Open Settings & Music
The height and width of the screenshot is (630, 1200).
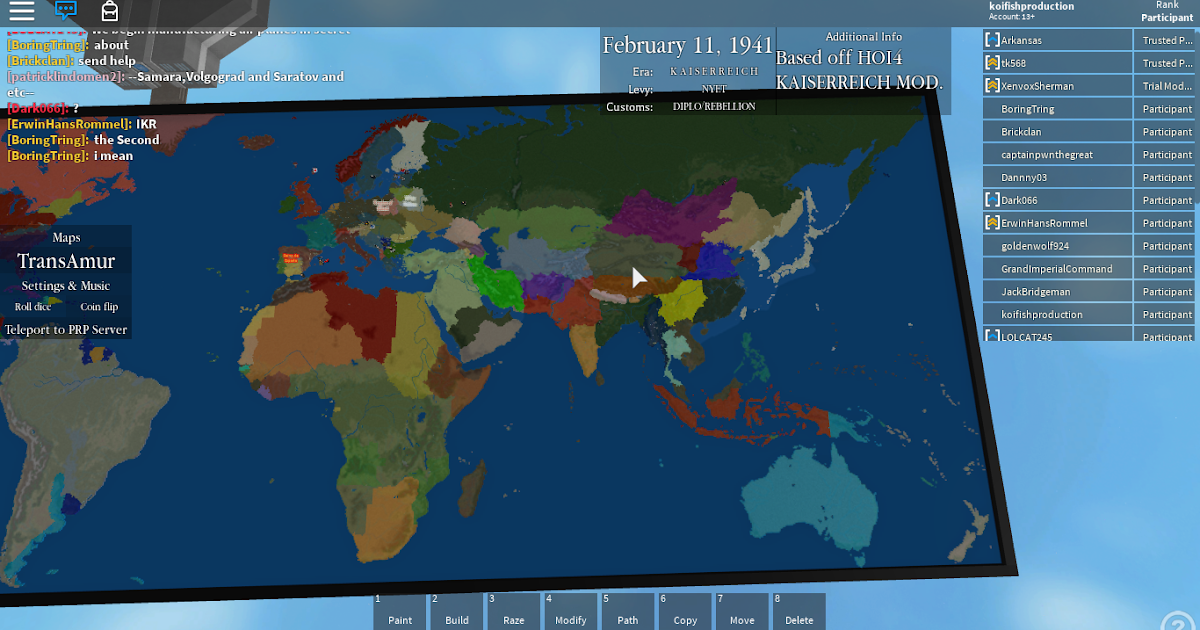click(x=66, y=286)
